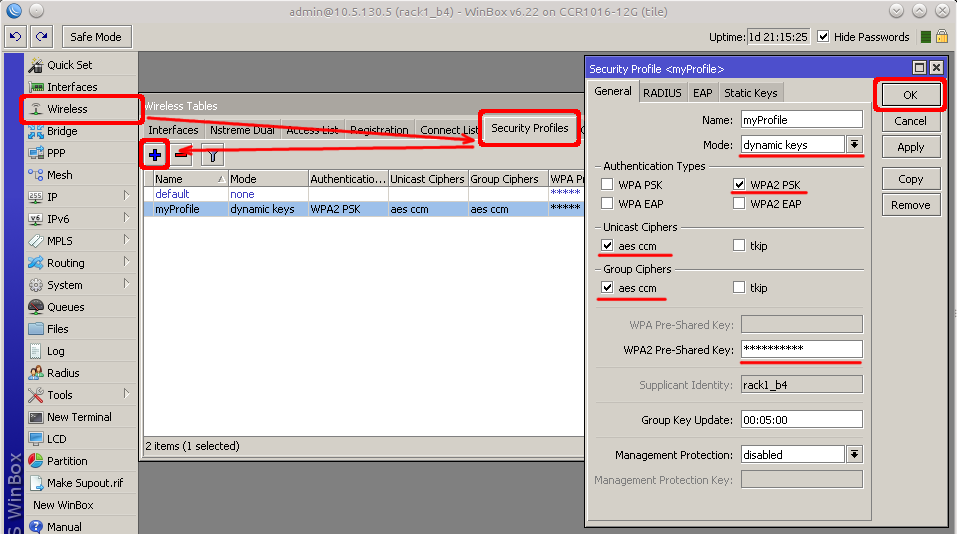
Task: Click the Apply button
Action: pos(910,147)
